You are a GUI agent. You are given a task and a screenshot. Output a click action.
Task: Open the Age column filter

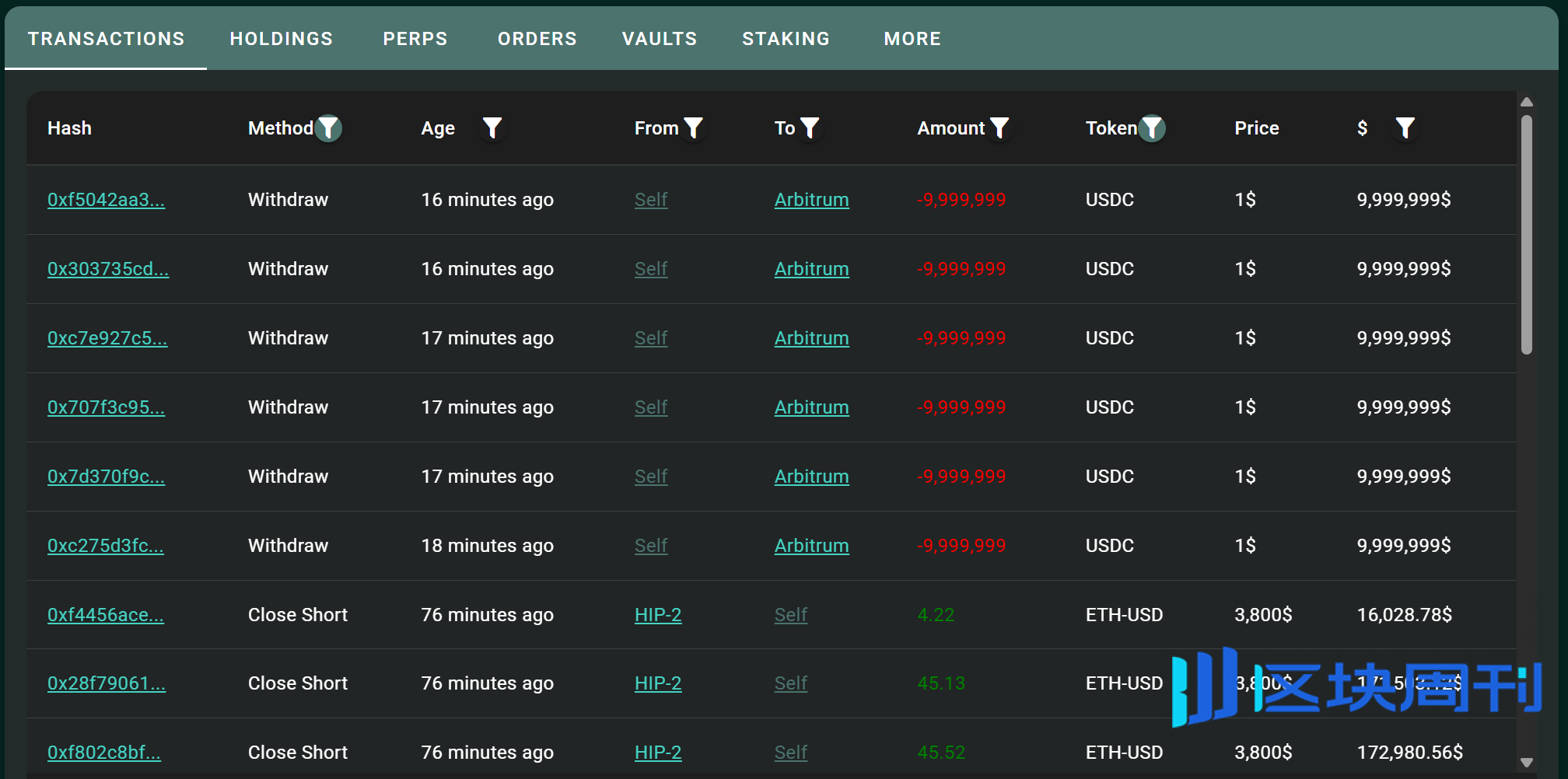pos(492,128)
